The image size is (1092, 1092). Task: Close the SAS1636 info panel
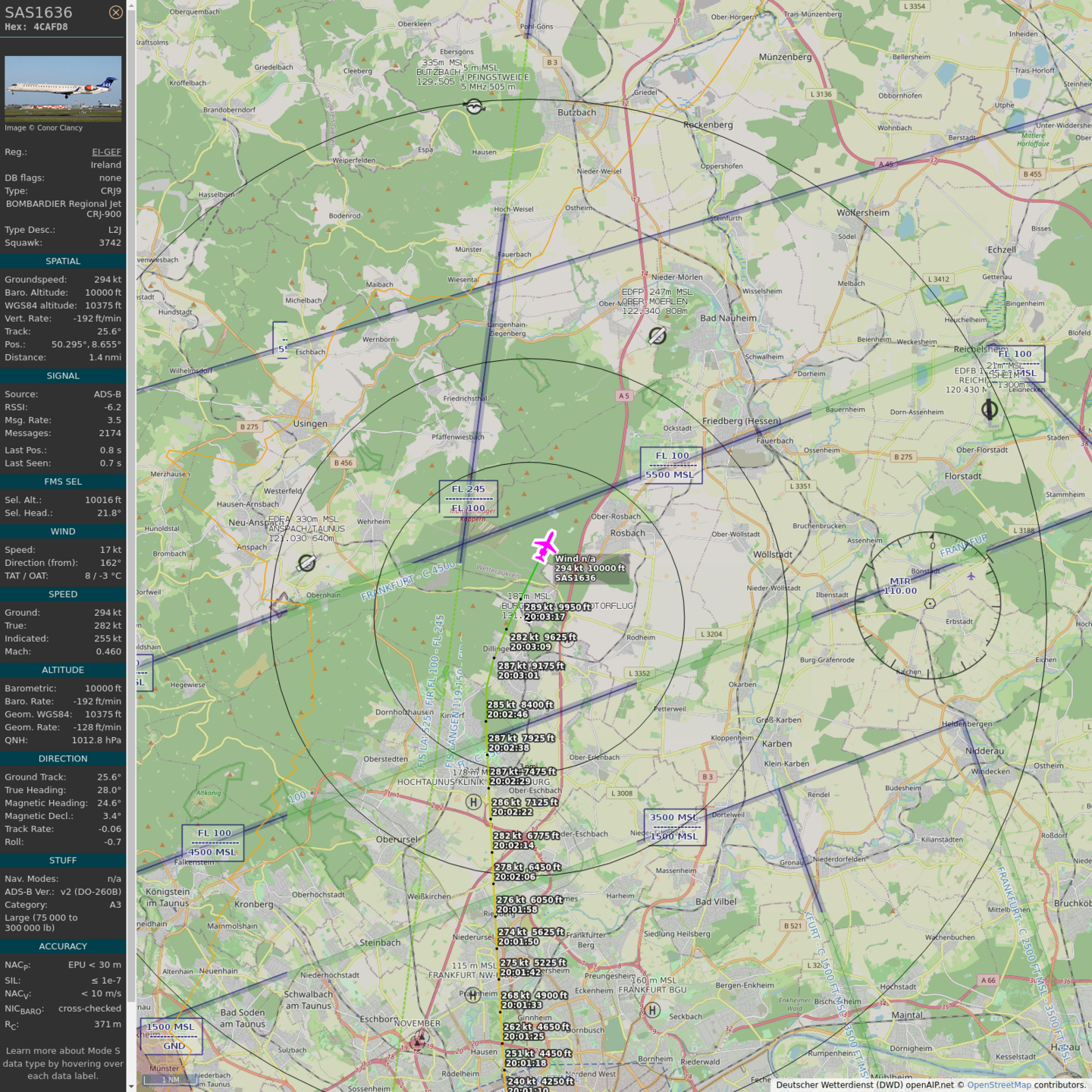115,12
